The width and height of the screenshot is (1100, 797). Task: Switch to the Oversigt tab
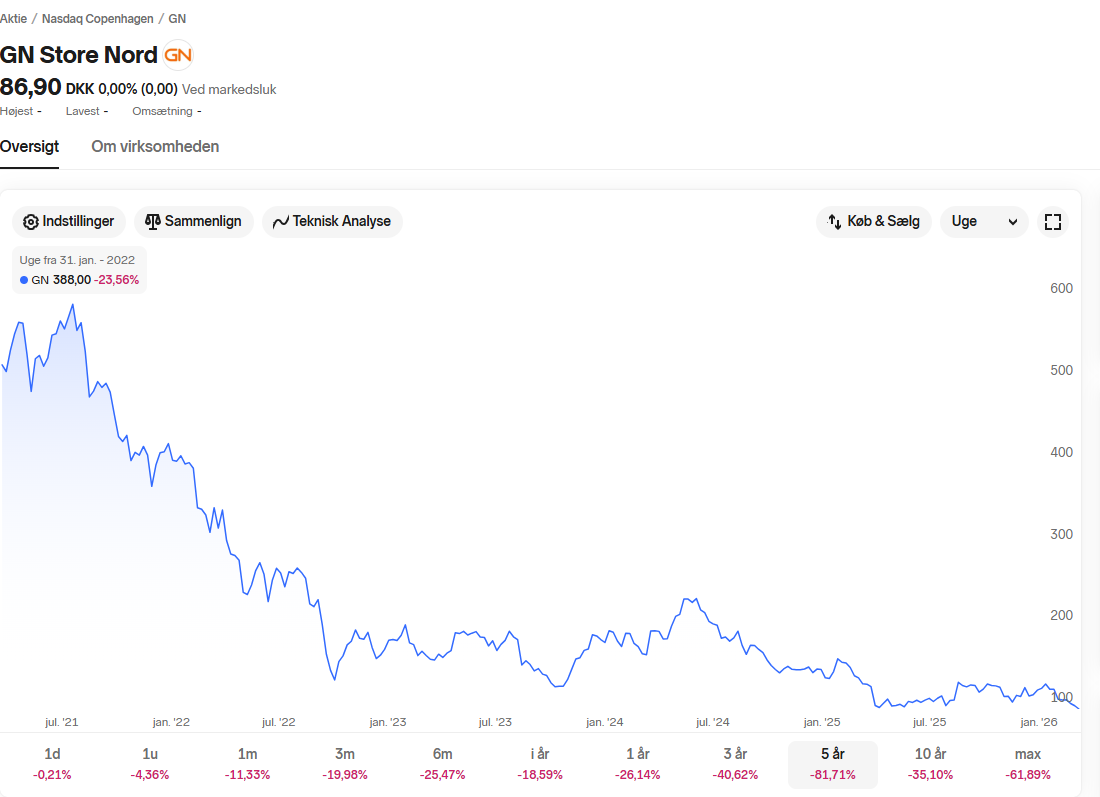pyautogui.click(x=29, y=147)
